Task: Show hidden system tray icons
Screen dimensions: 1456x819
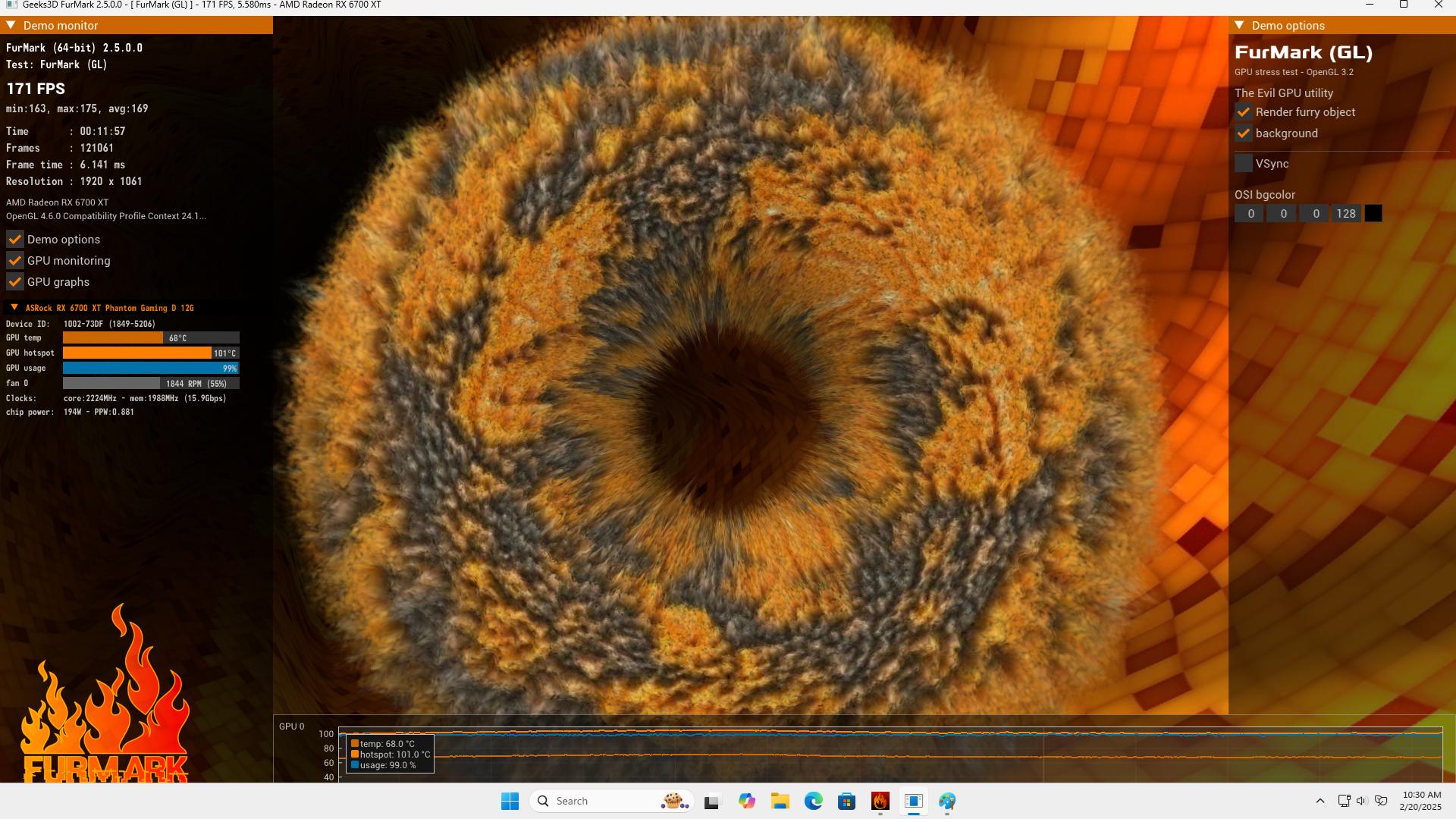Action: 1320,801
